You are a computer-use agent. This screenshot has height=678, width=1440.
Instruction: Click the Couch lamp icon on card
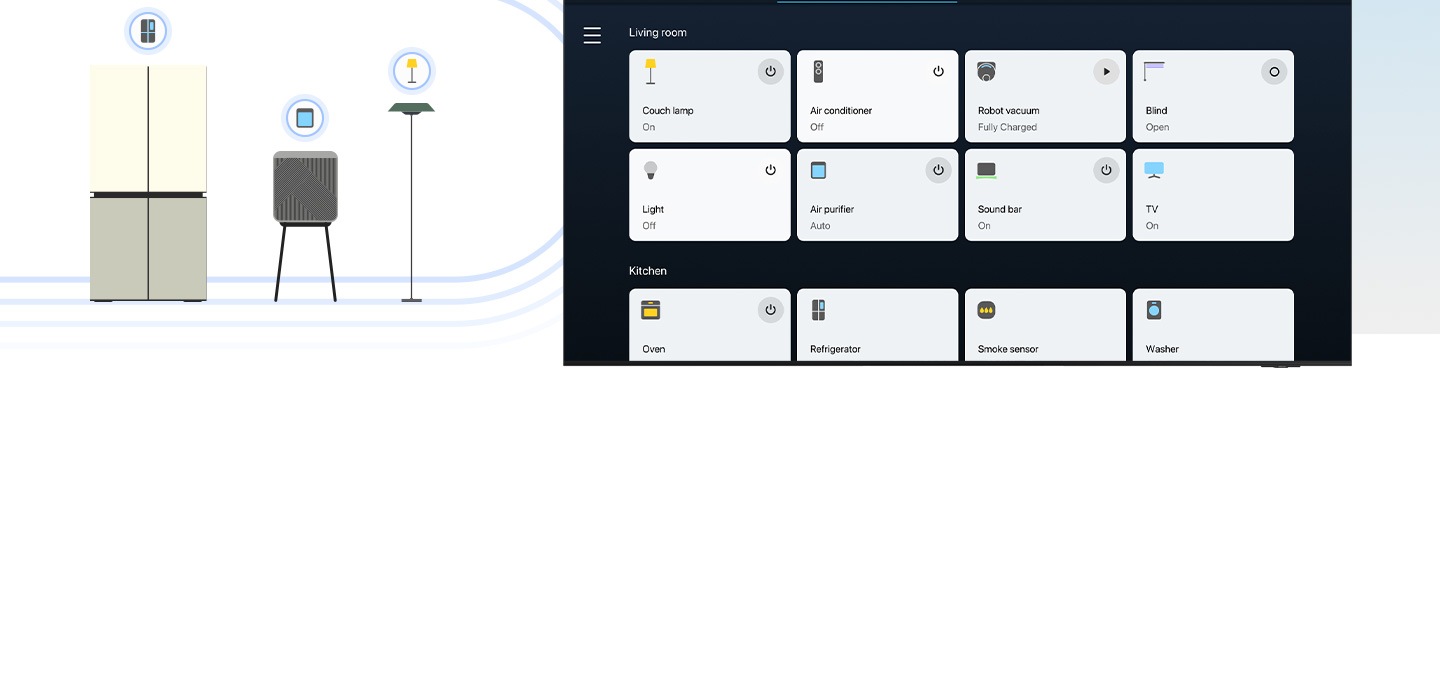[651, 71]
